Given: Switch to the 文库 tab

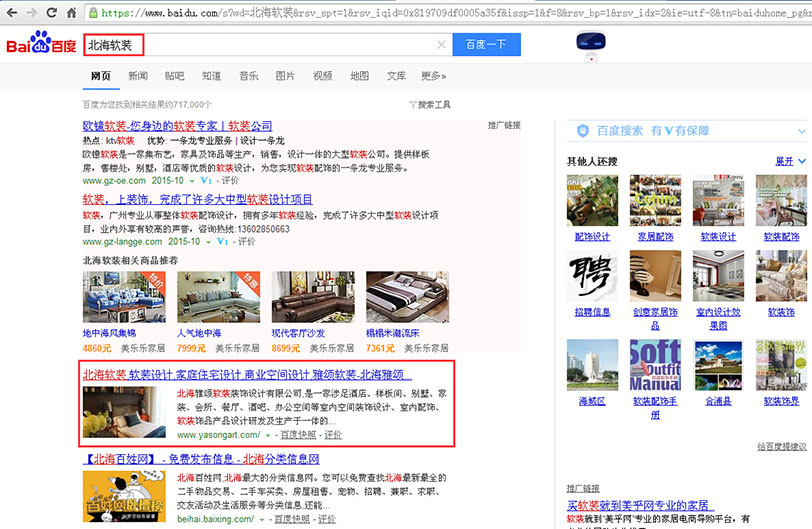Looking at the screenshot, I should [x=396, y=76].
